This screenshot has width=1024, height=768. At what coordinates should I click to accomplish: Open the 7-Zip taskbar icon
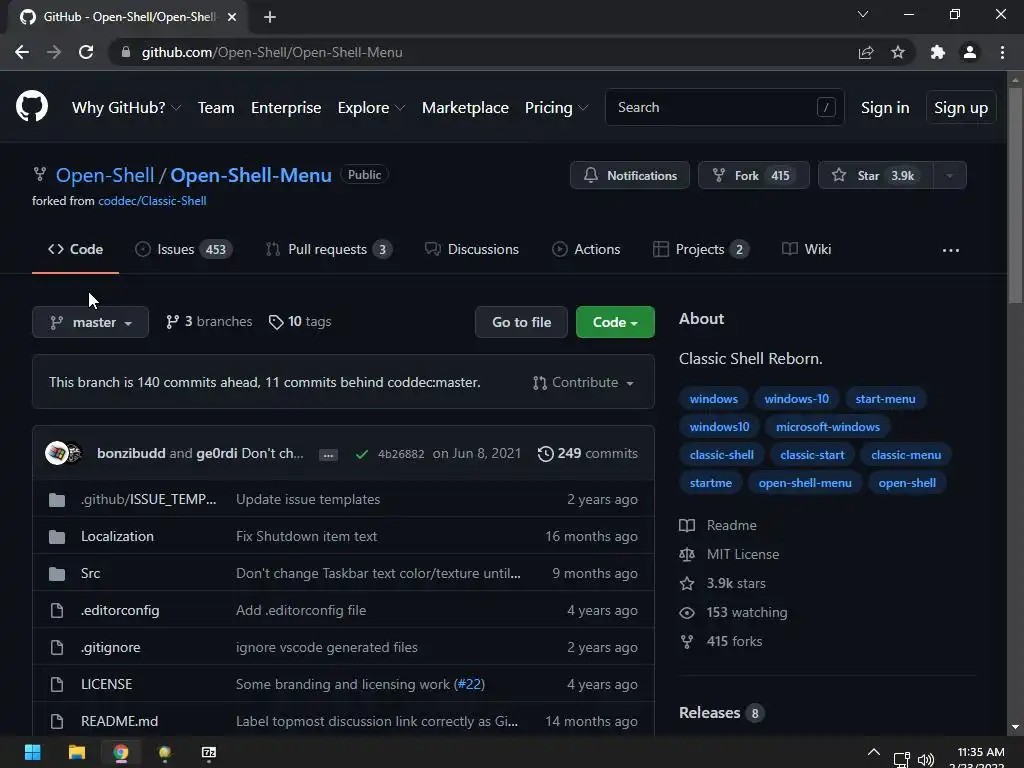coord(208,752)
